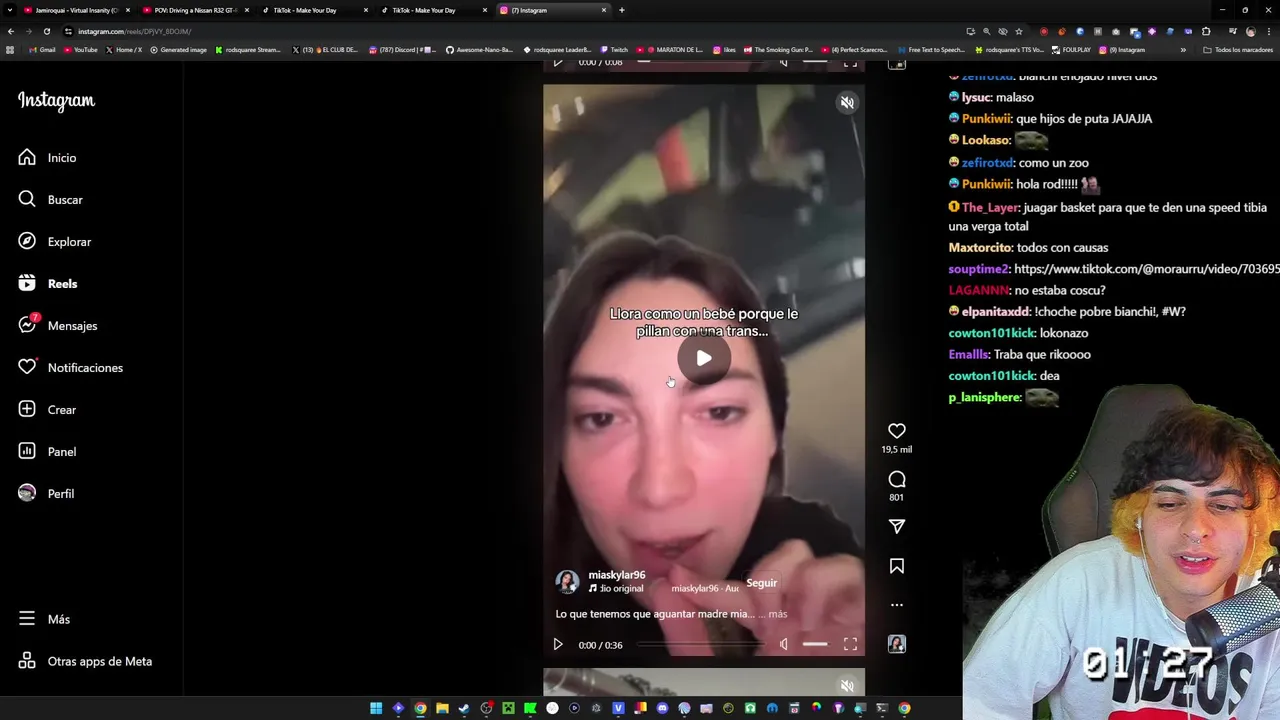This screenshot has height=720, width=1280.
Task: Open Todos los marcadores folder
Action: (1238, 50)
